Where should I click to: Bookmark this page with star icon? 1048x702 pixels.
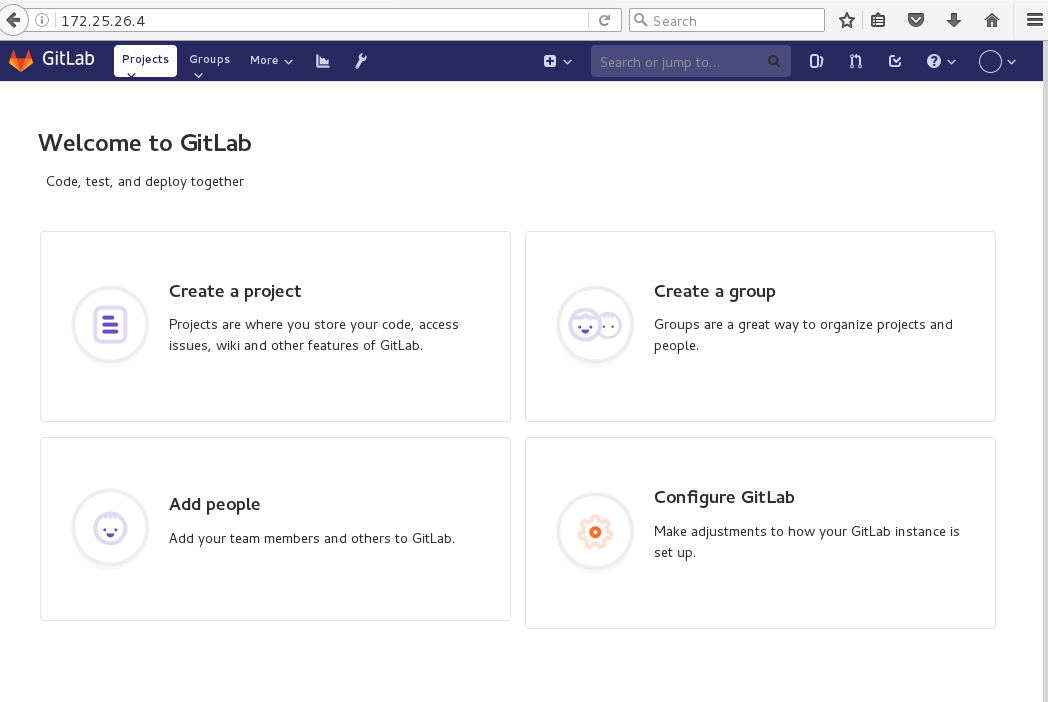pos(847,20)
